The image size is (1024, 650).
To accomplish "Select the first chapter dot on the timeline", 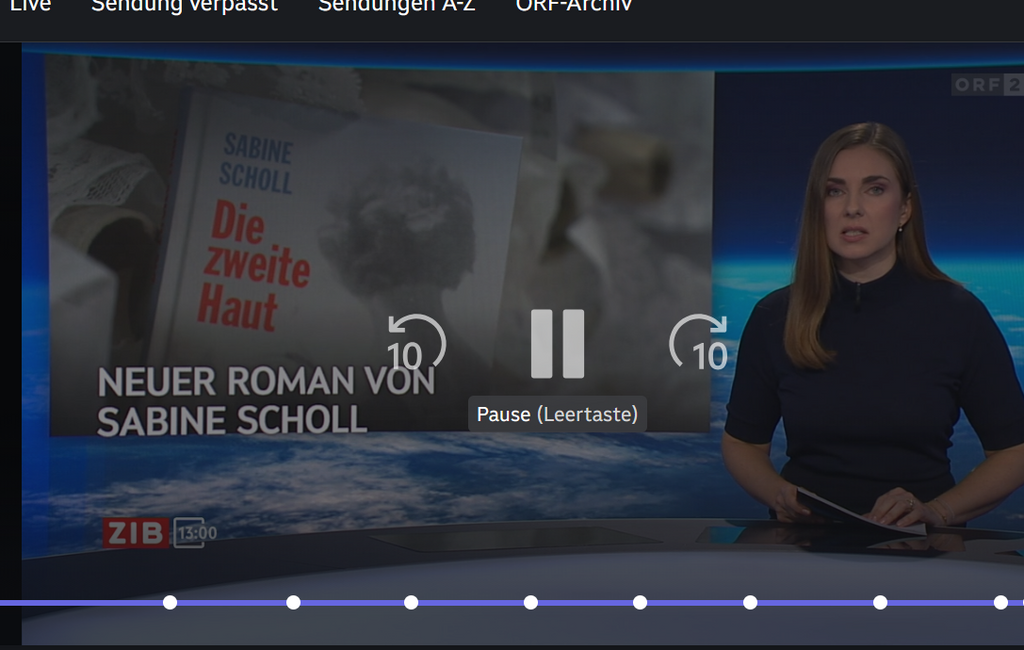I will 170,602.
